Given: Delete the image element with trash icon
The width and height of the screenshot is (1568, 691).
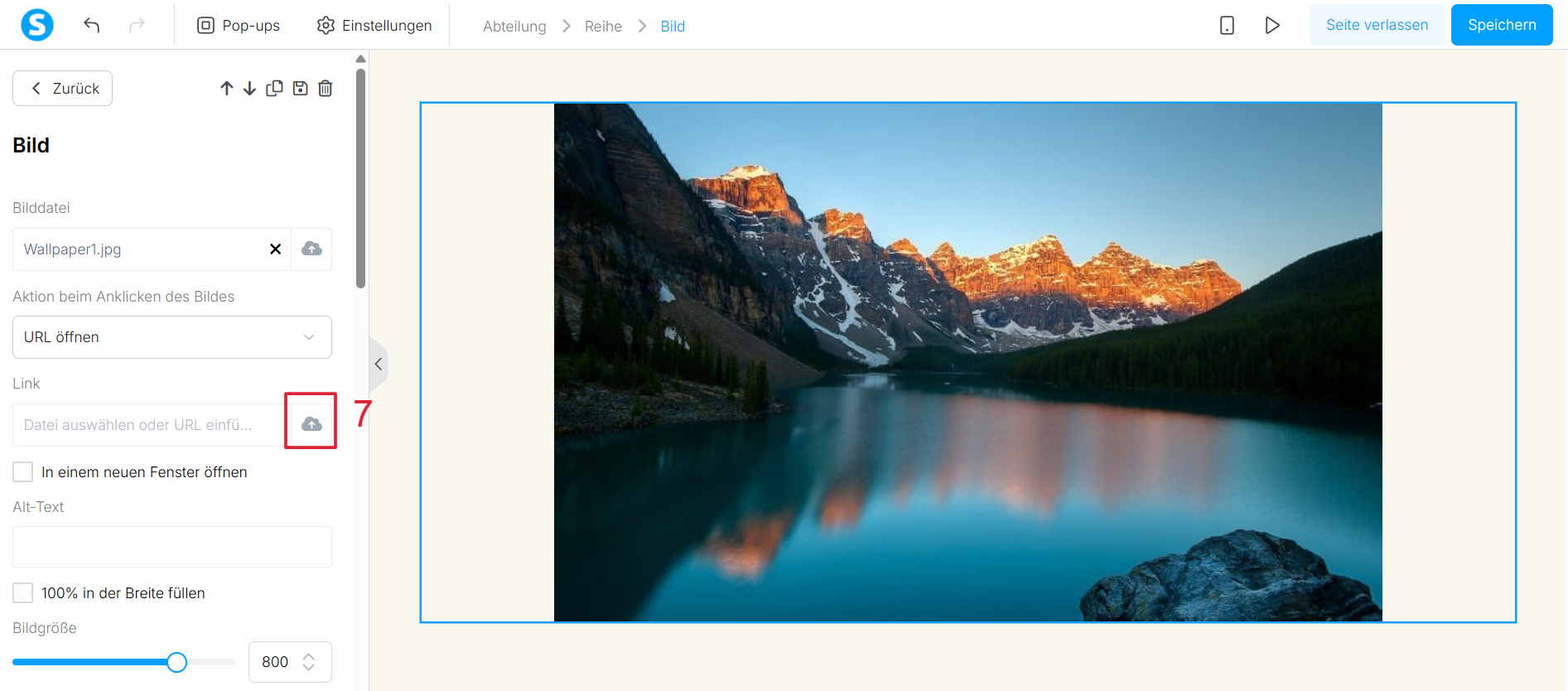Looking at the screenshot, I should pos(326,88).
